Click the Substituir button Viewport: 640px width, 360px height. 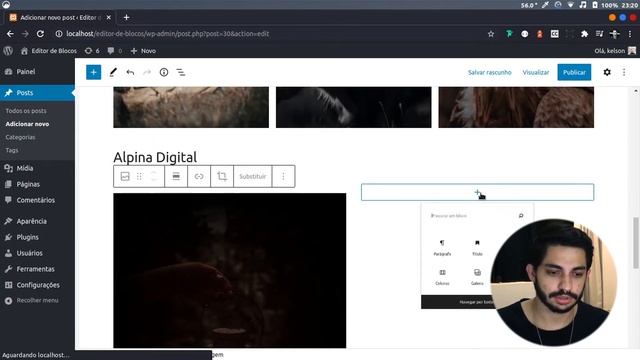253,176
